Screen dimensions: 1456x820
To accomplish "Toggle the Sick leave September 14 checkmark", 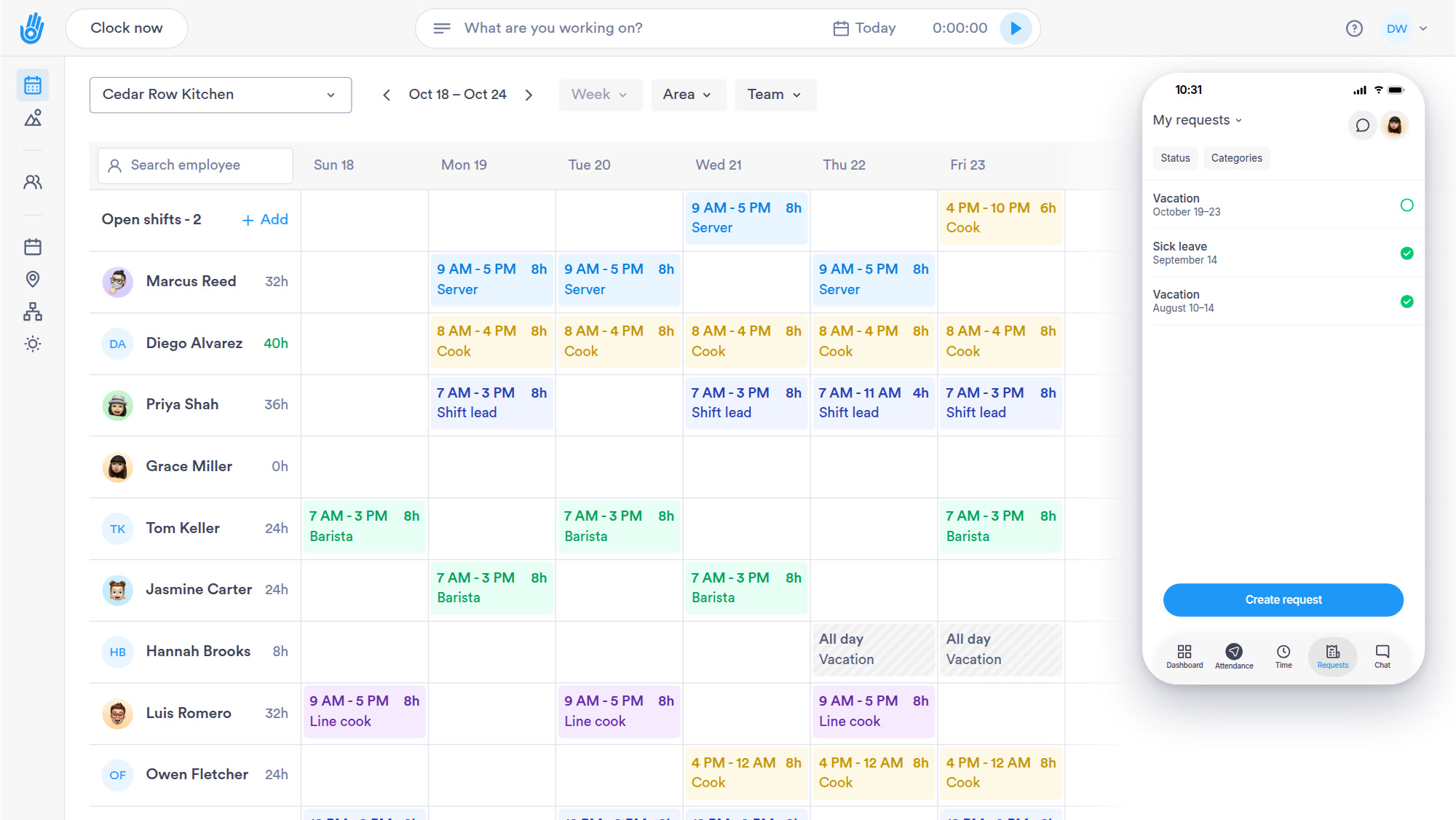I will 1406,253.
